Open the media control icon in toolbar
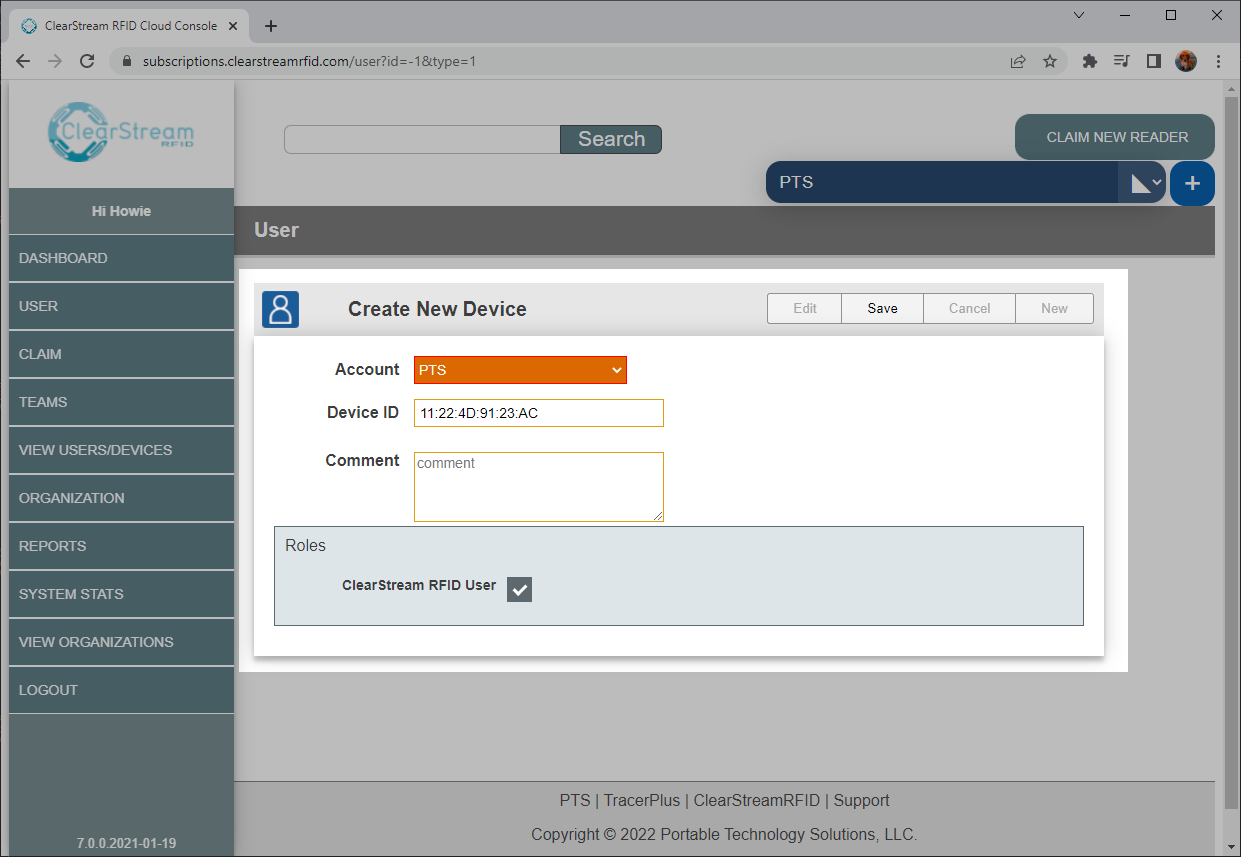This screenshot has width=1241, height=857. (1122, 61)
